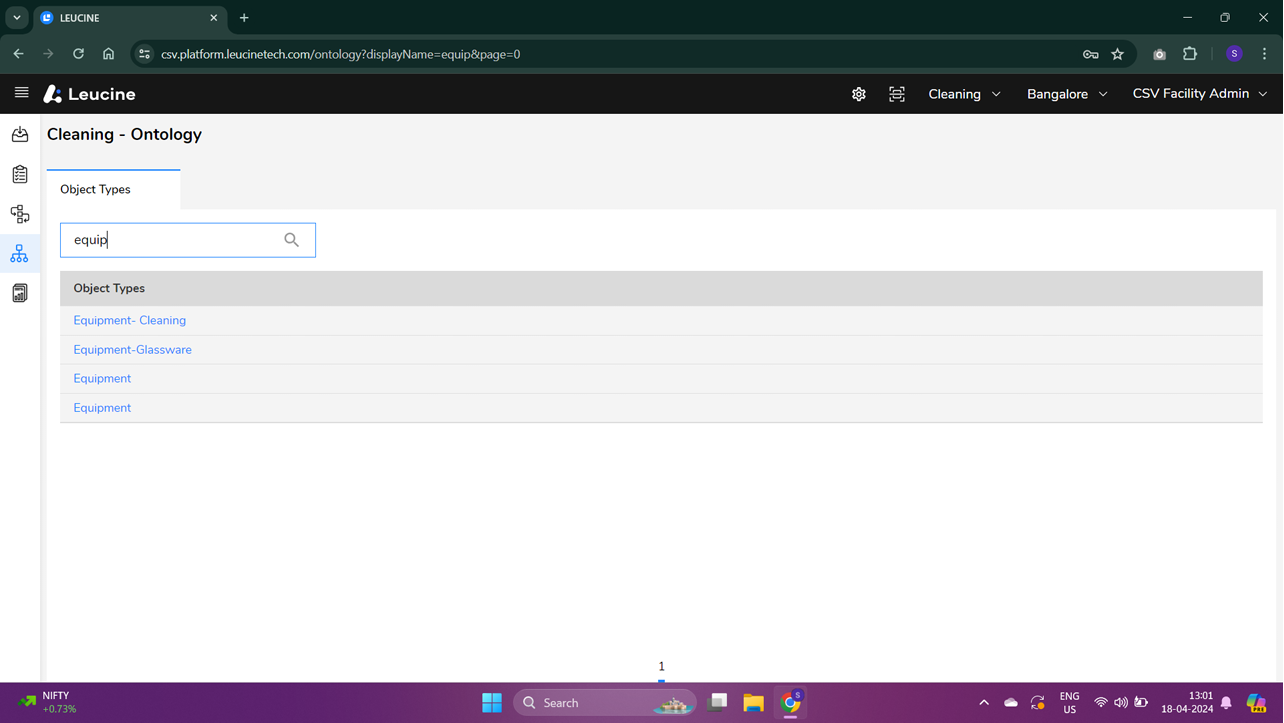Select the ontology tree sidebar icon

pos(20,254)
